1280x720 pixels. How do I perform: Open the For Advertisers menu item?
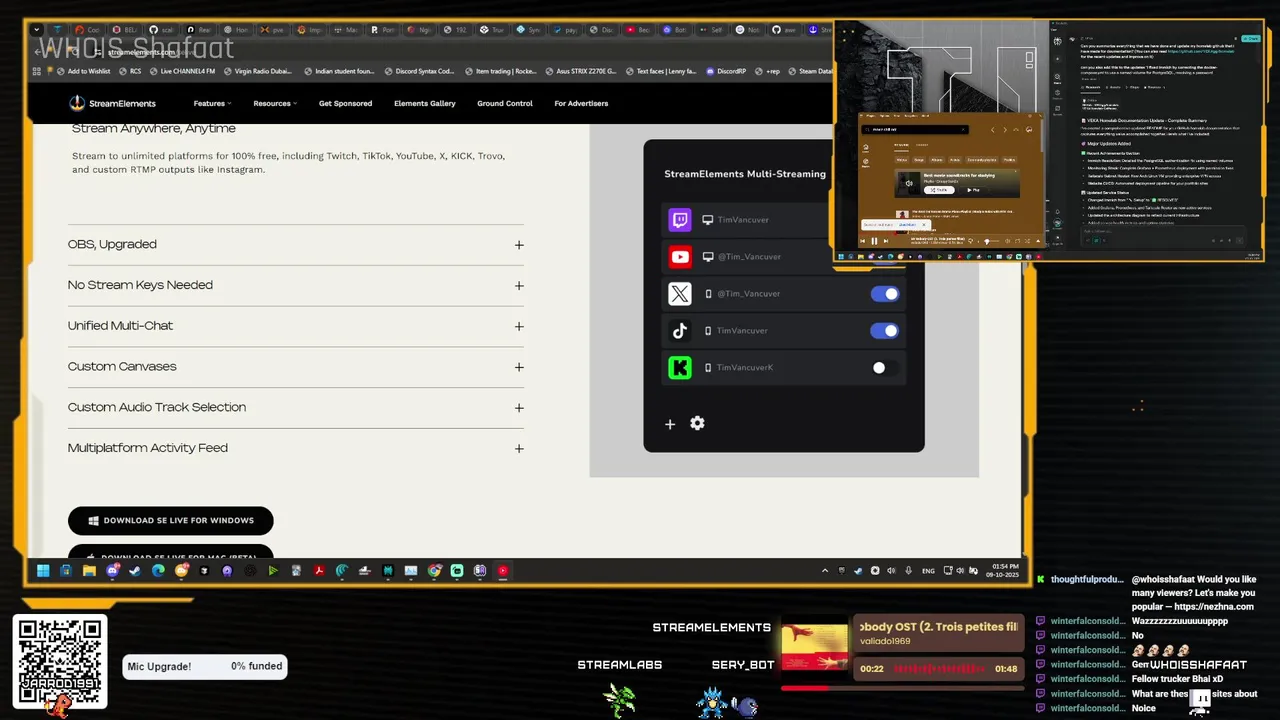581,103
